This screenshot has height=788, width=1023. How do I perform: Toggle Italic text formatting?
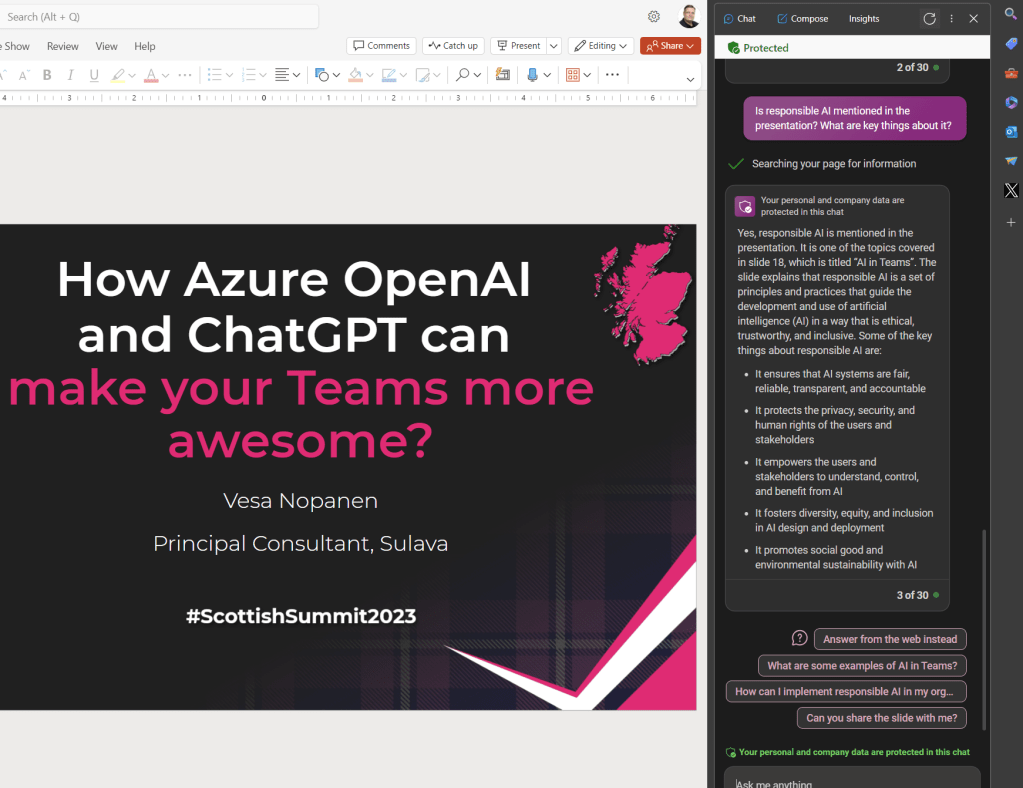click(x=70, y=75)
